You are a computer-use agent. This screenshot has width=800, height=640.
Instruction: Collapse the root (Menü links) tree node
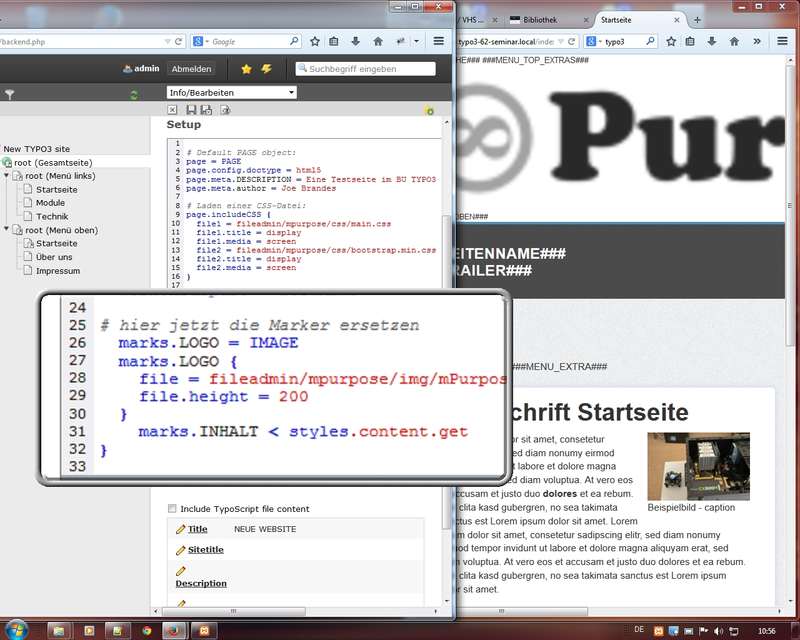[x=8, y=176]
